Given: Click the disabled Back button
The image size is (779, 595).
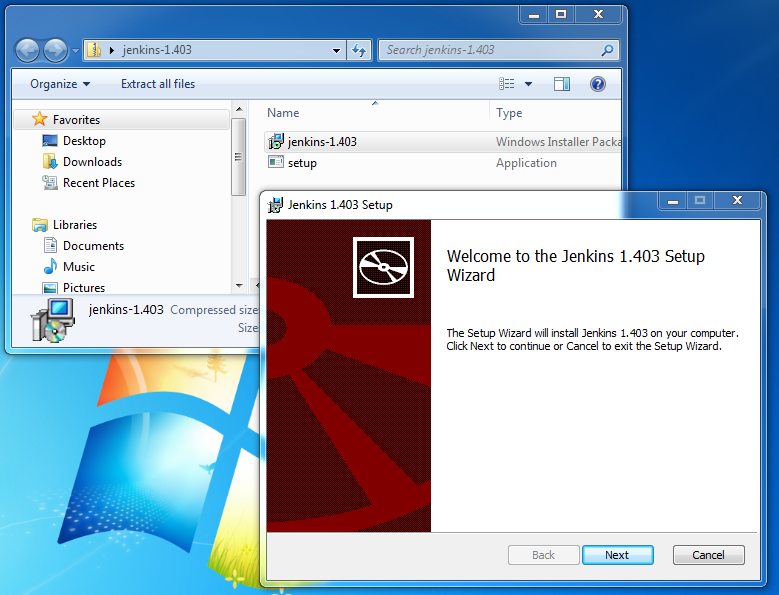Looking at the screenshot, I should pos(544,555).
